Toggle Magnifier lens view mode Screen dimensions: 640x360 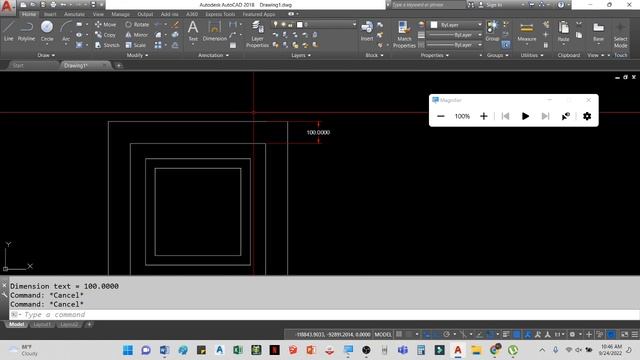[x=565, y=116]
